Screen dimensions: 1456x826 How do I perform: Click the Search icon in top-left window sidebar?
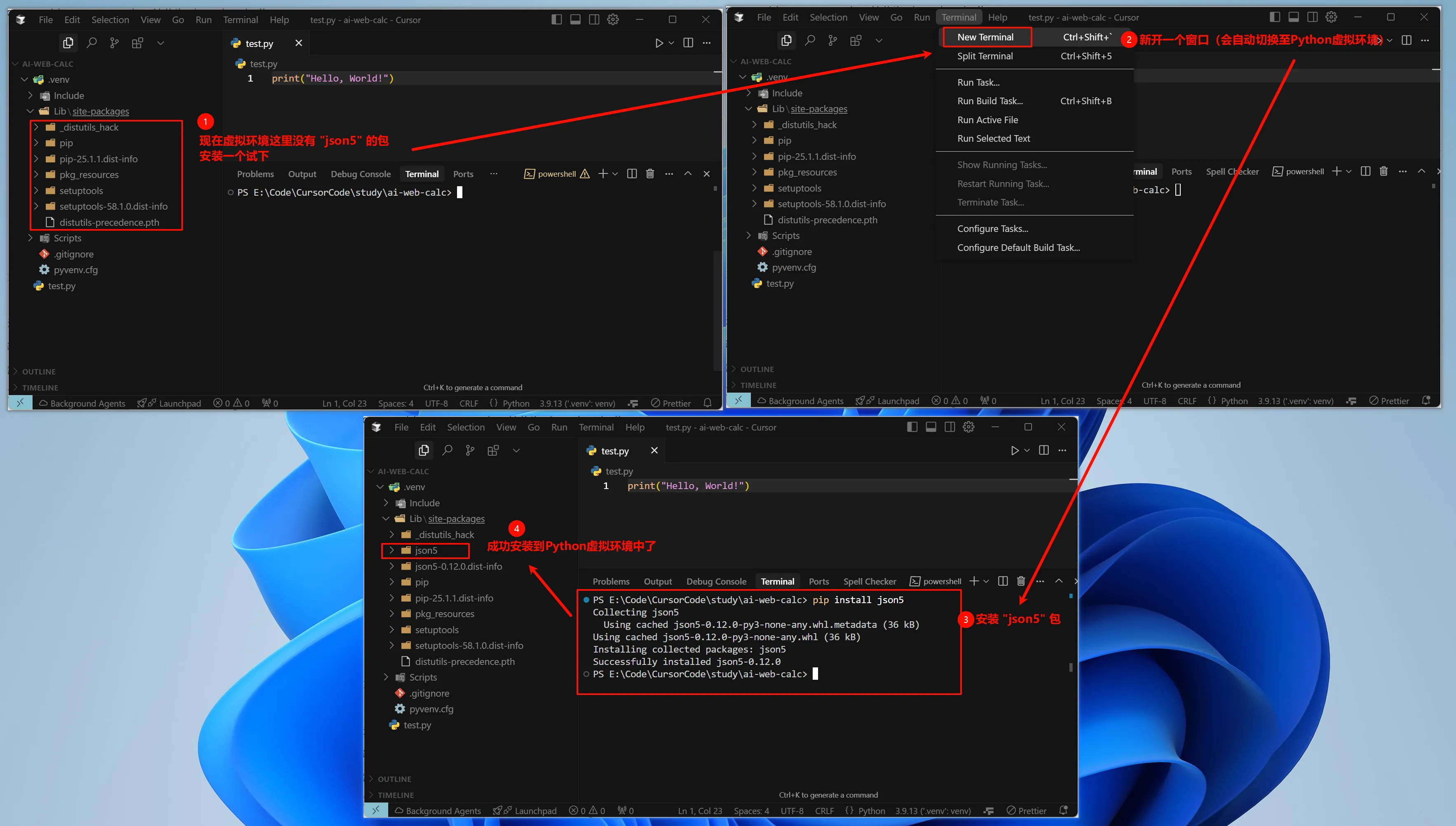91,42
